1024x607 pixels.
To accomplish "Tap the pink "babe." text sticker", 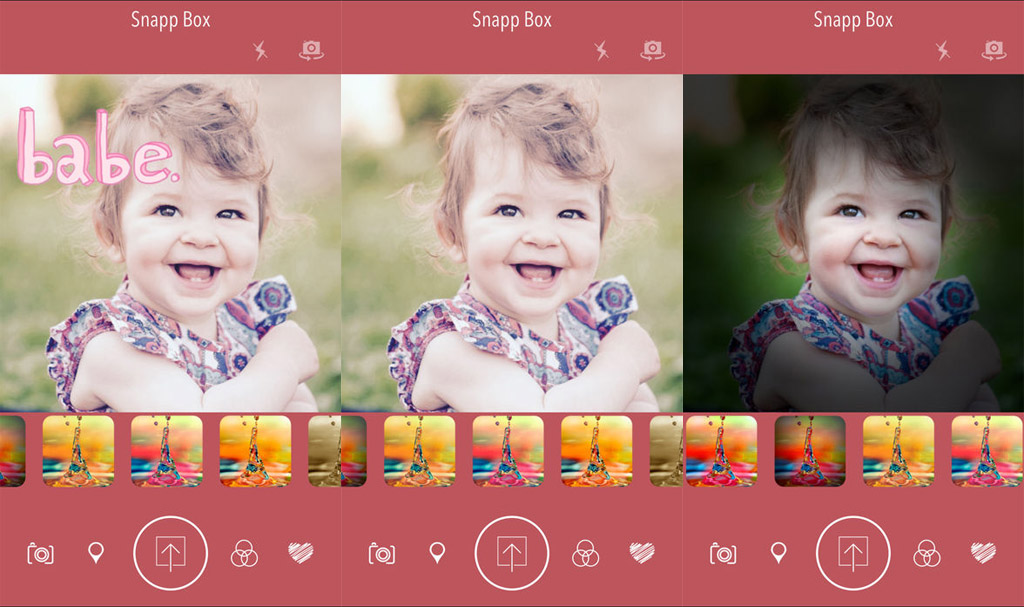I will click(x=95, y=152).
